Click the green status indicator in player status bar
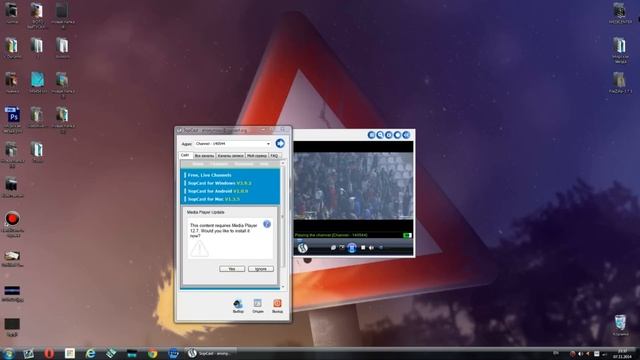Image resolution: width=640 pixels, height=360 pixels. coord(407,236)
